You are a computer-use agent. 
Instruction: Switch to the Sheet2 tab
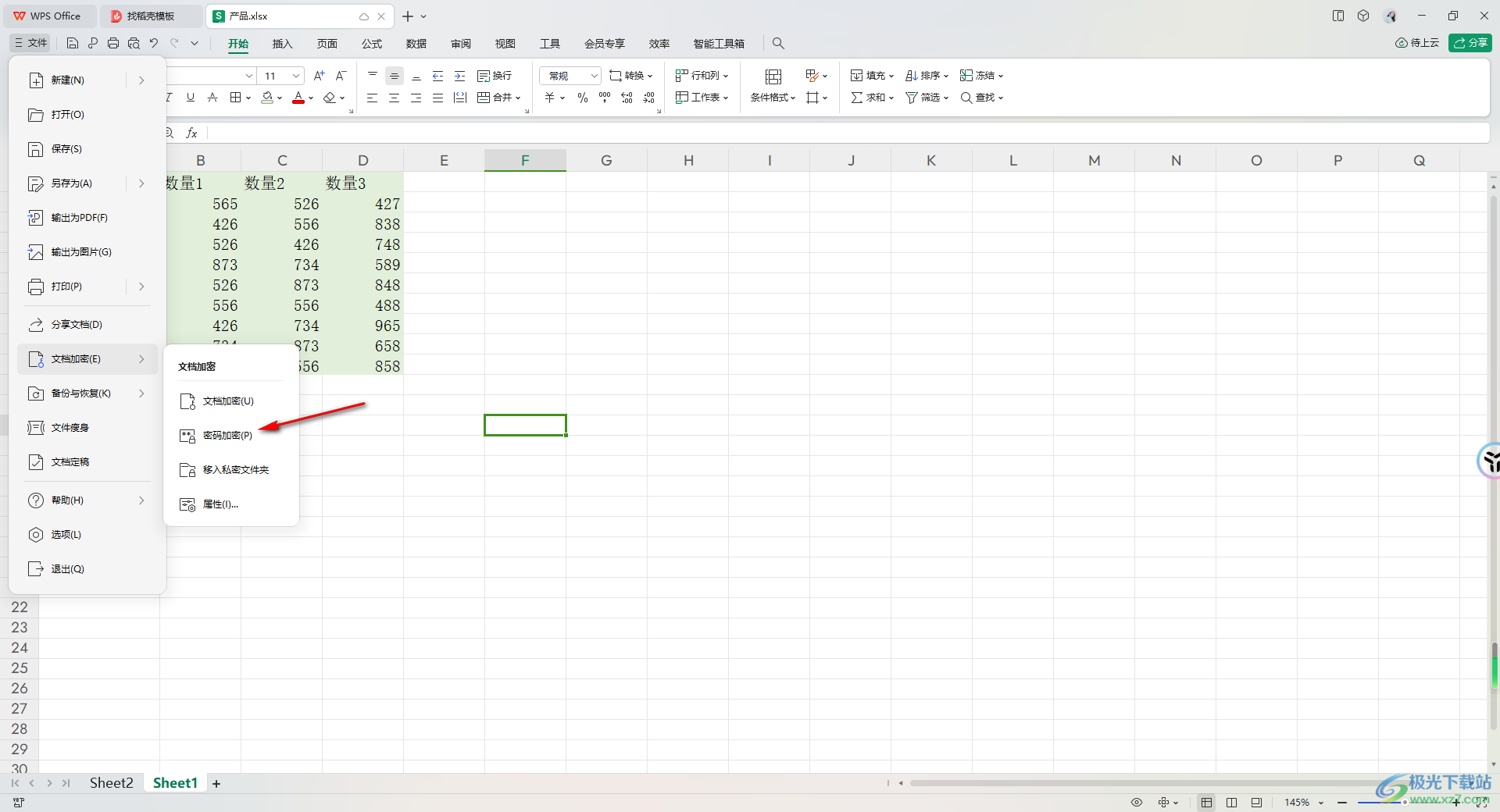pyautogui.click(x=112, y=783)
